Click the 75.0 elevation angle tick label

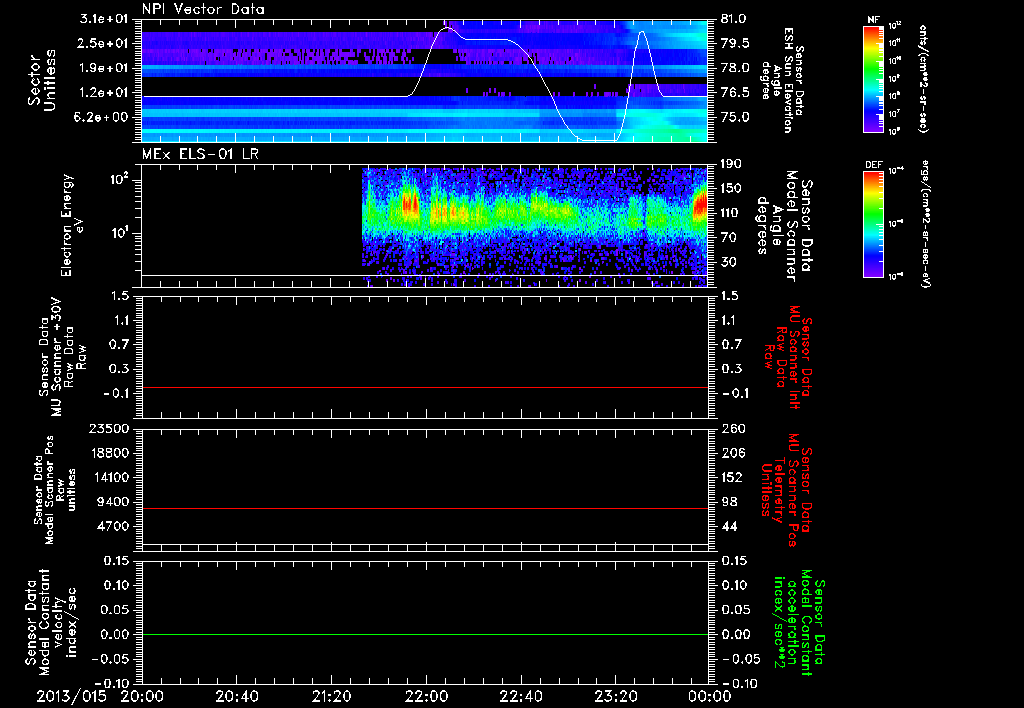[735, 117]
